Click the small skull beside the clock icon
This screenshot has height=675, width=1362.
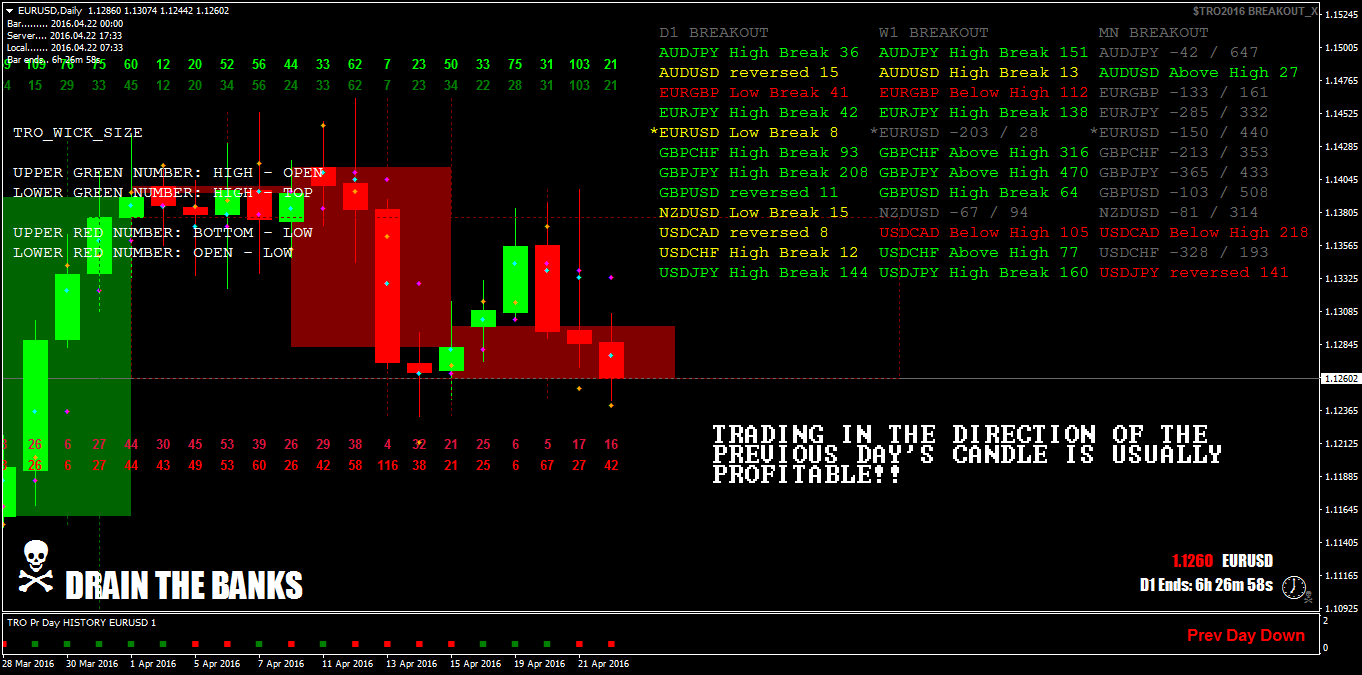tap(1307, 599)
